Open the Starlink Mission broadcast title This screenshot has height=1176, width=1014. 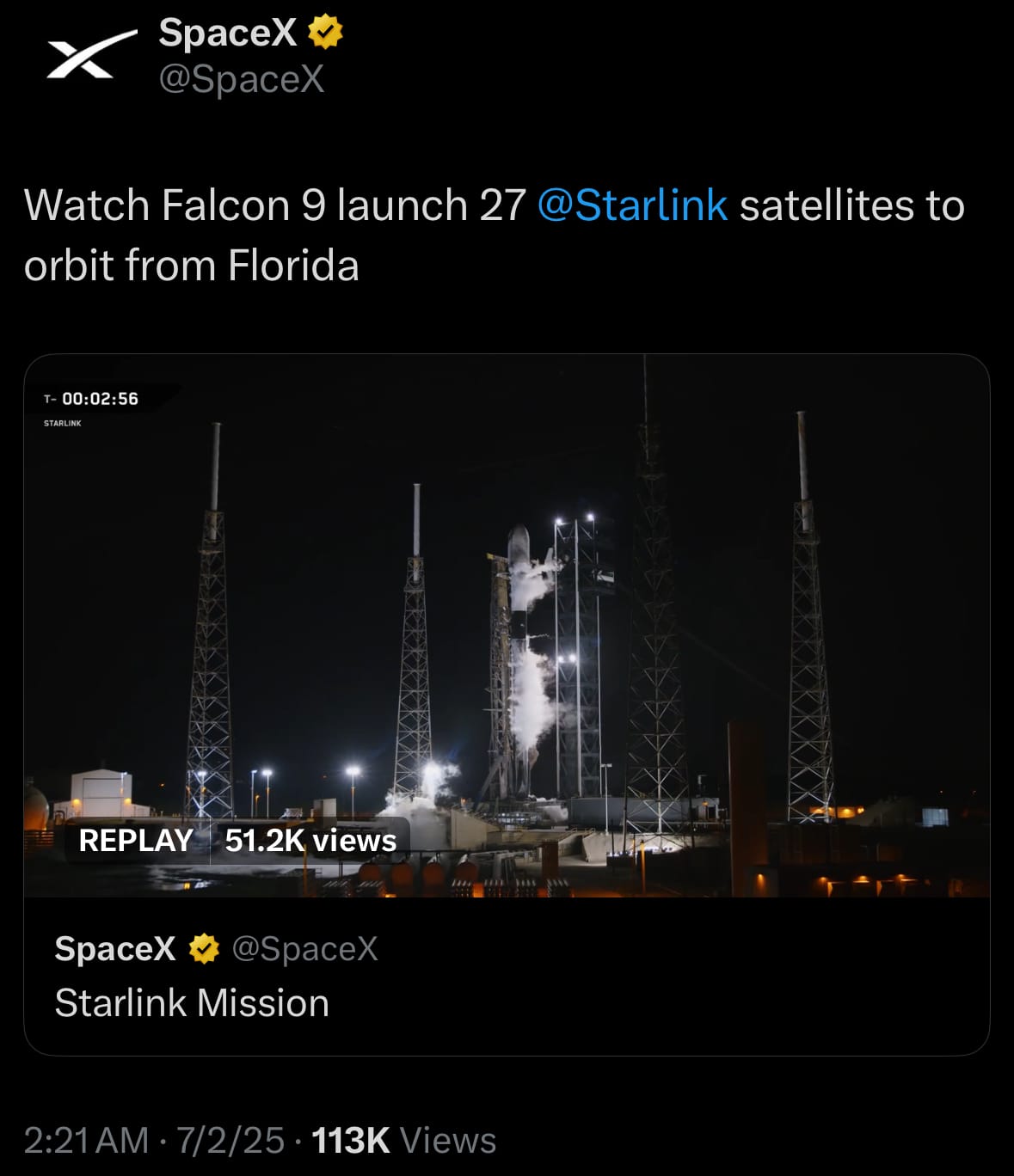(x=192, y=1002)
